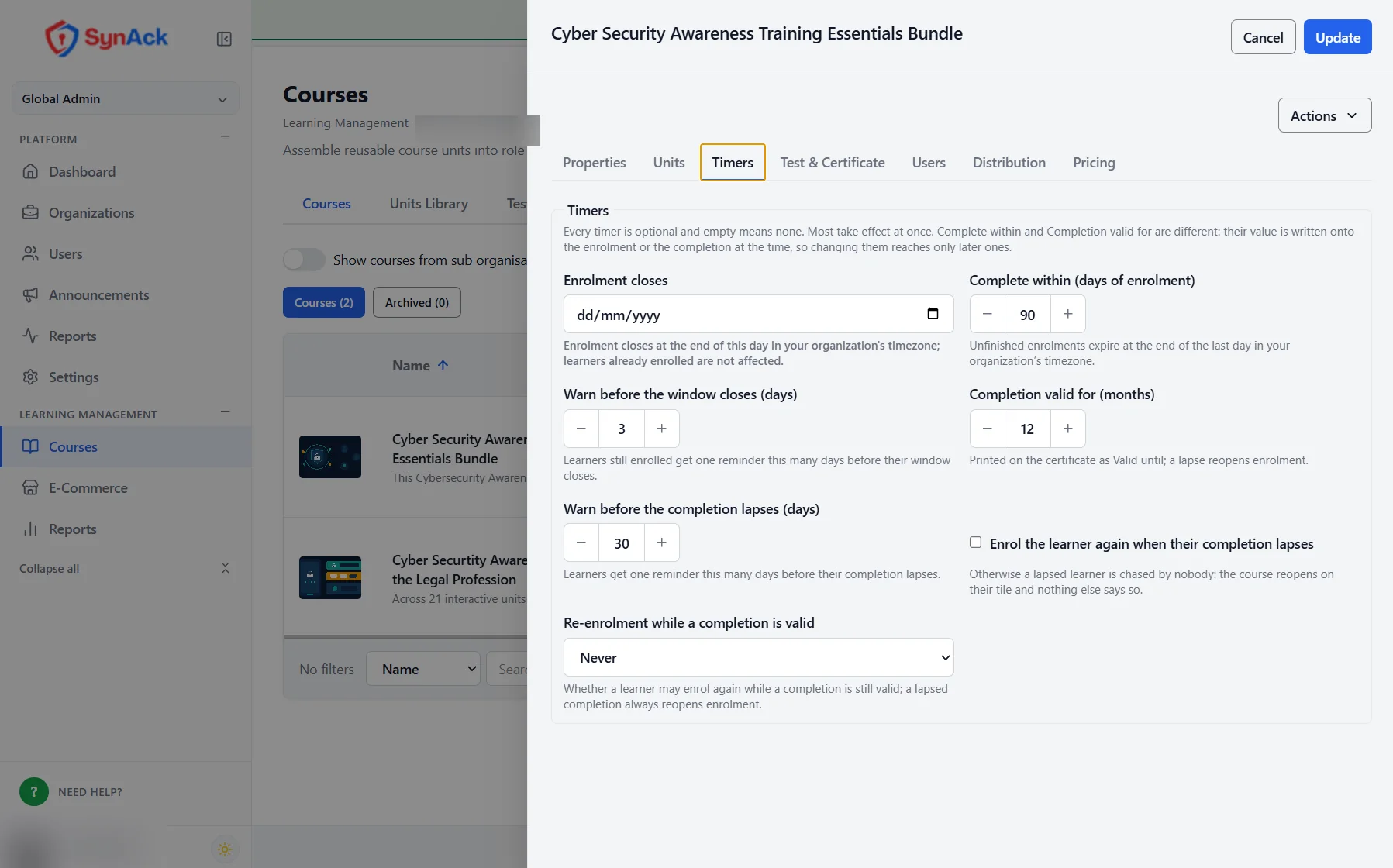Show Archived (0) courses
This screenshot has width=1393, height=868.
coord(417,302)
